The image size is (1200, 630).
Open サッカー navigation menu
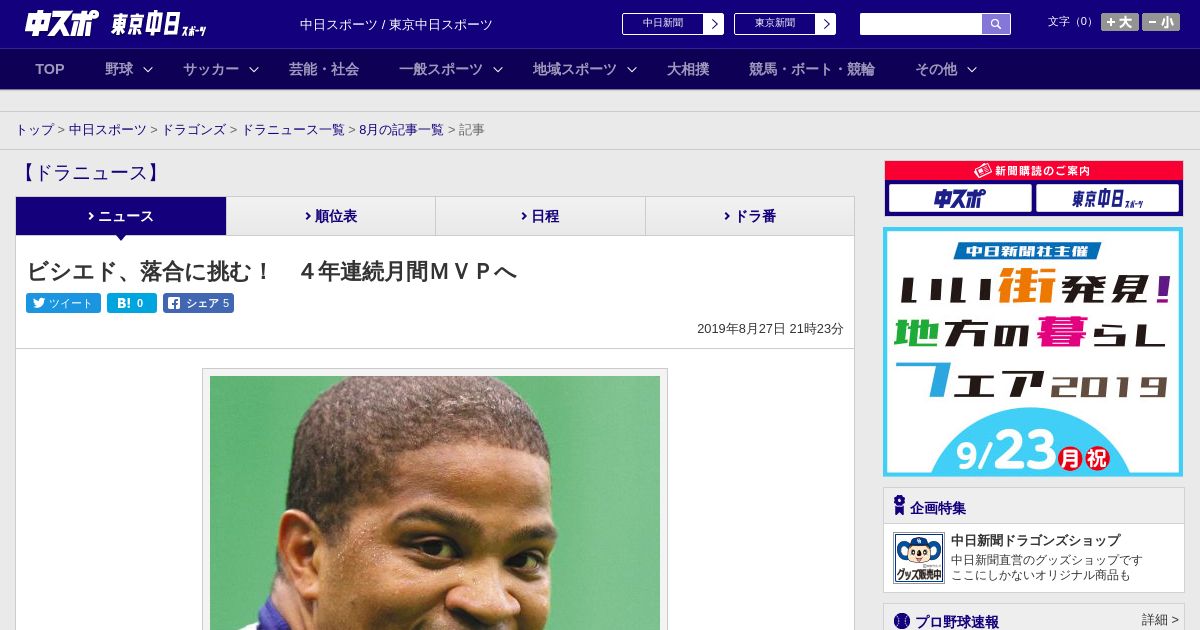coord(211,69)
